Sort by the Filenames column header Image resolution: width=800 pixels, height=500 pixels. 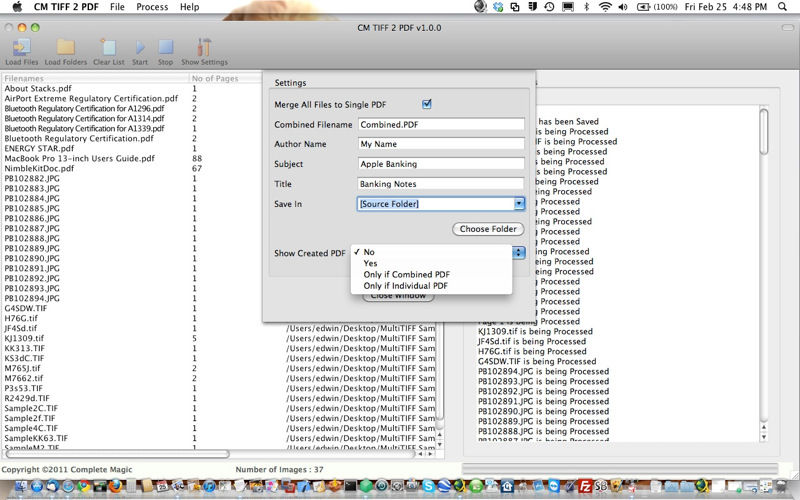(95, 78)
